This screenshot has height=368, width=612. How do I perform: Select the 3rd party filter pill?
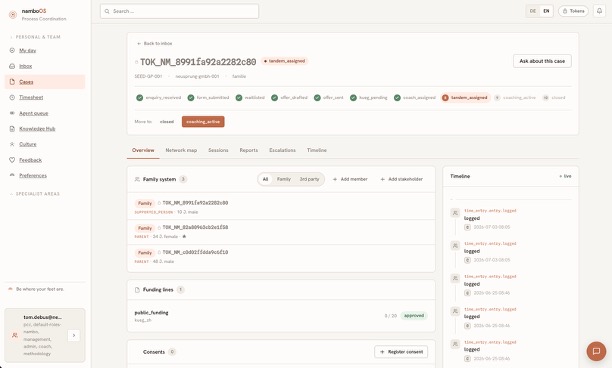click(x=309, y=179)
